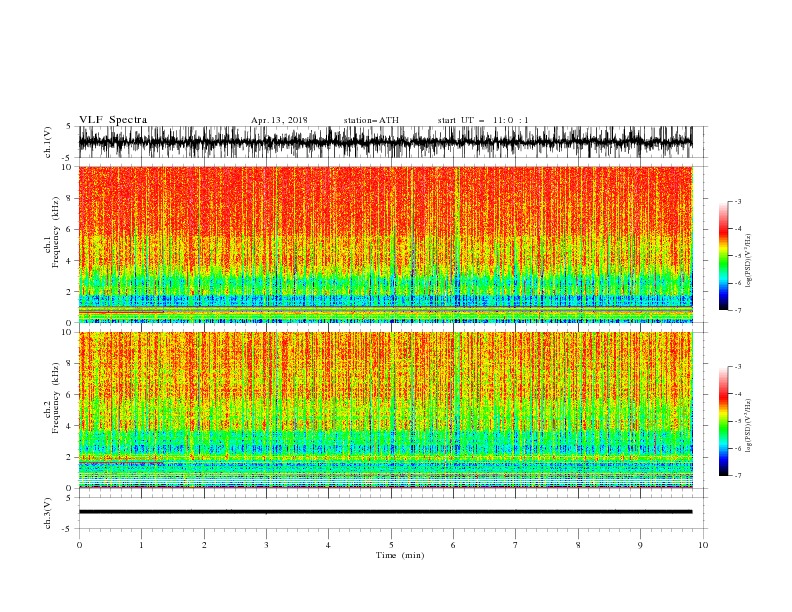Image resolution: width=792 pixels, height=612 pixels.
Task: Click the "8" kHz tick on ch.1 frequency axis
Action: click(x=69, y=198)
